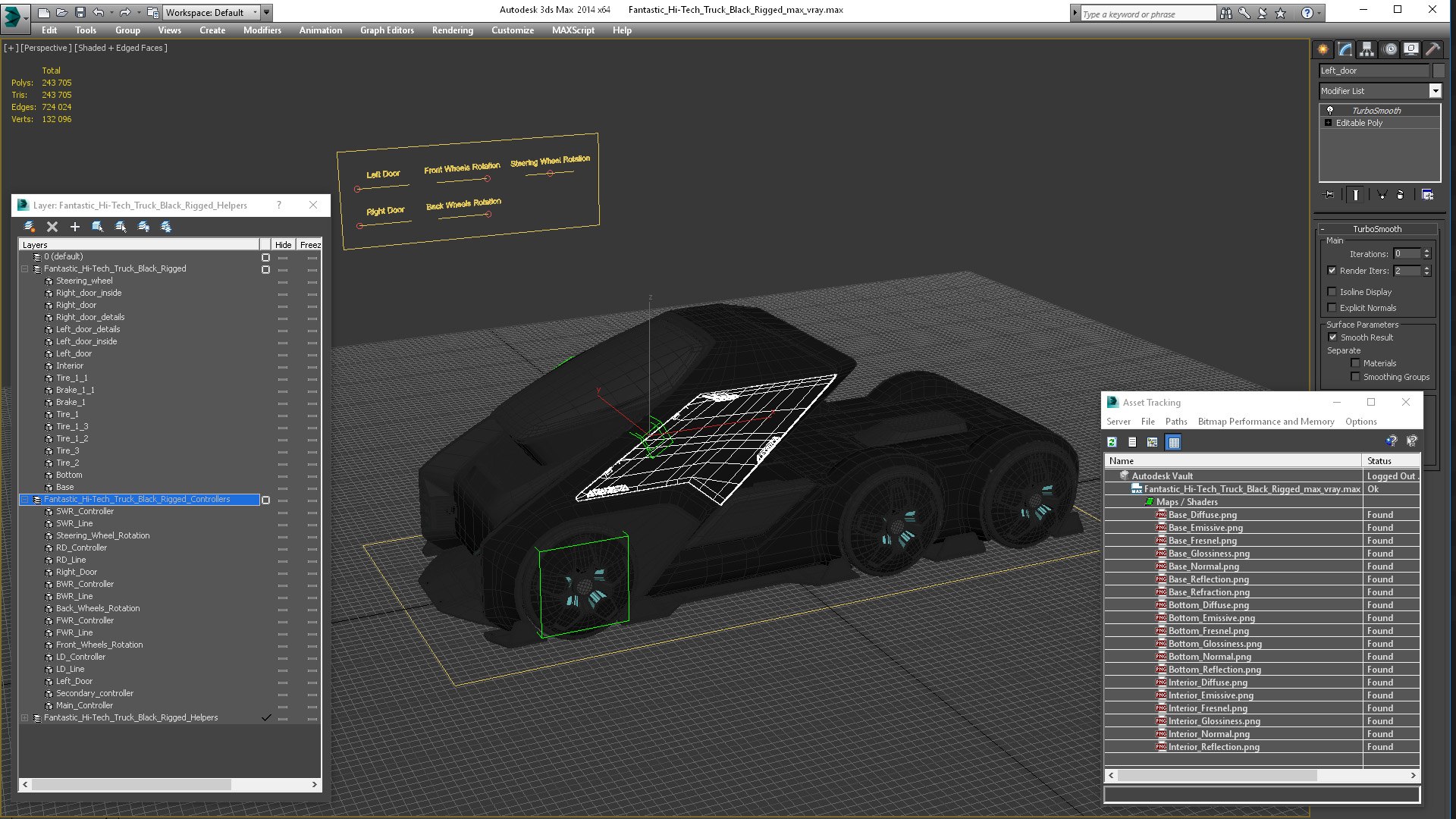This screenshot has width=1456, height=819.
Task: Collapse the TurboSmooth rollout minus
Action: 1323,229
